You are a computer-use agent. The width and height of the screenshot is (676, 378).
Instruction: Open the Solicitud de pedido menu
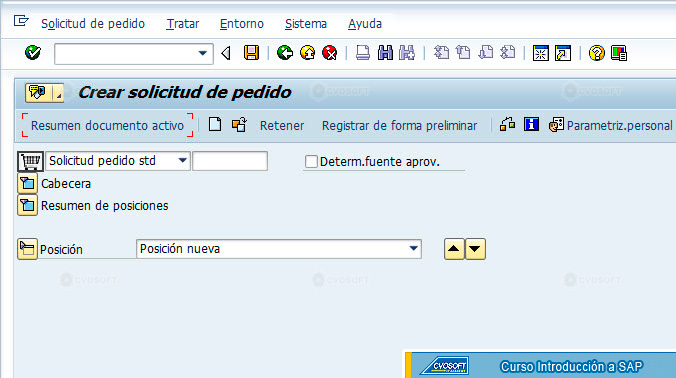93,24
